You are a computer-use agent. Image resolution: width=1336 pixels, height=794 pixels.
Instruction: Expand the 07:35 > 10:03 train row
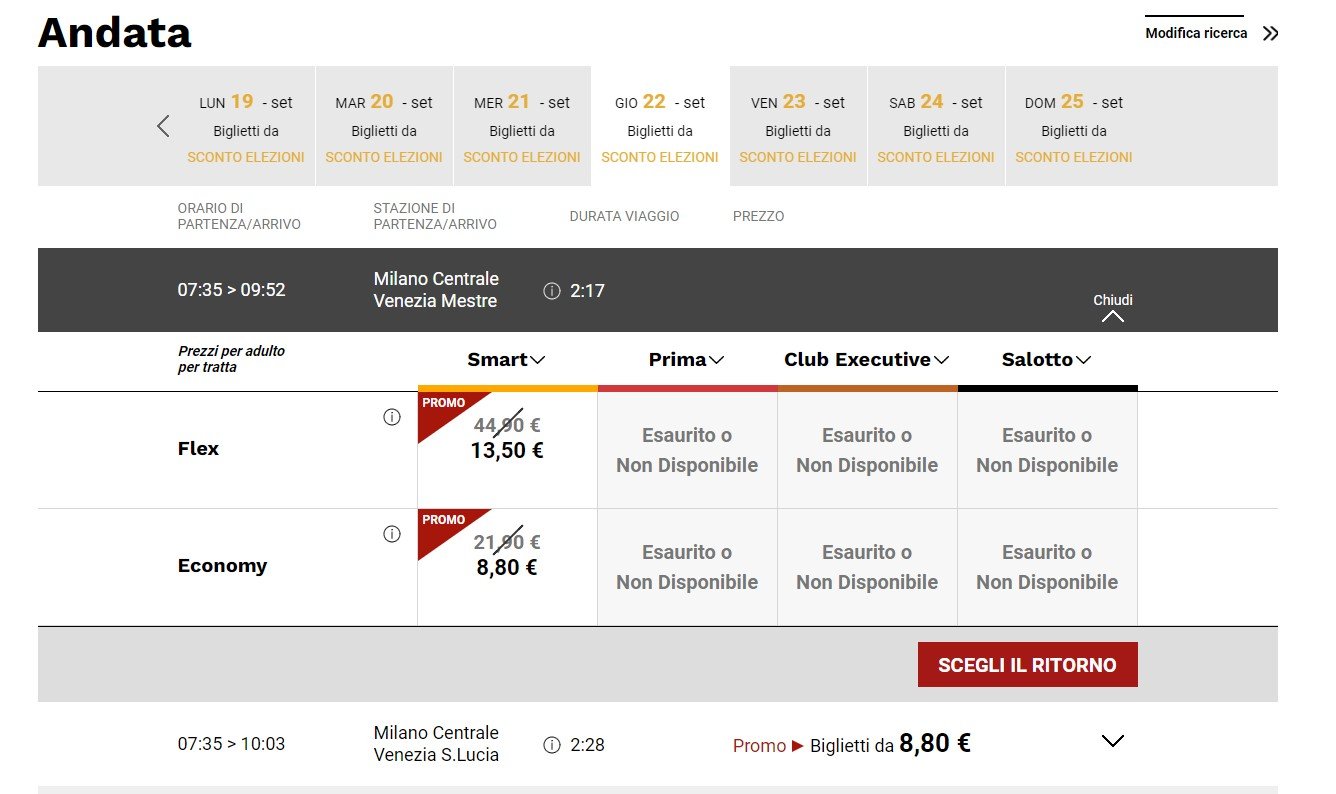pyautogui.click(x=1112, y=741)
